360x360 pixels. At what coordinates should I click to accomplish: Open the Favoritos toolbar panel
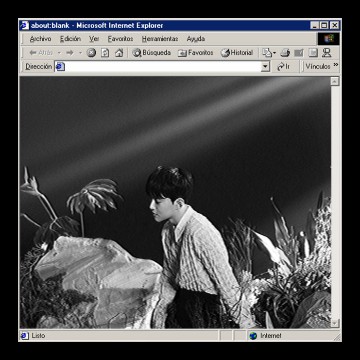[195, 53]
